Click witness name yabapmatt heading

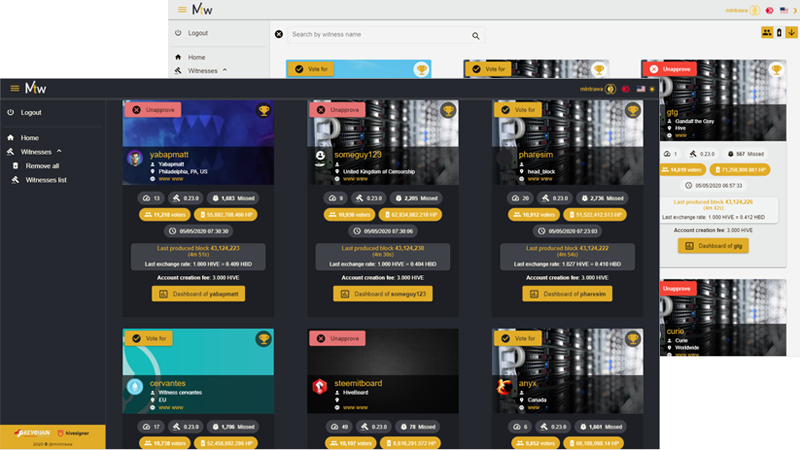tap(169, 155)
